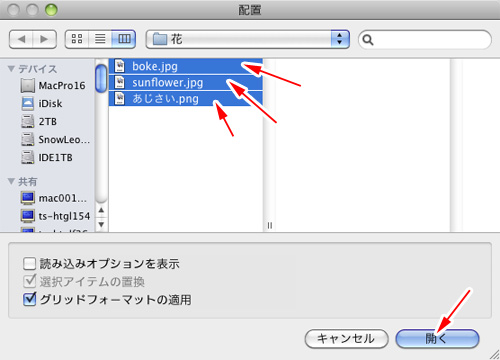Click the キャンセル button

[346, 339]
